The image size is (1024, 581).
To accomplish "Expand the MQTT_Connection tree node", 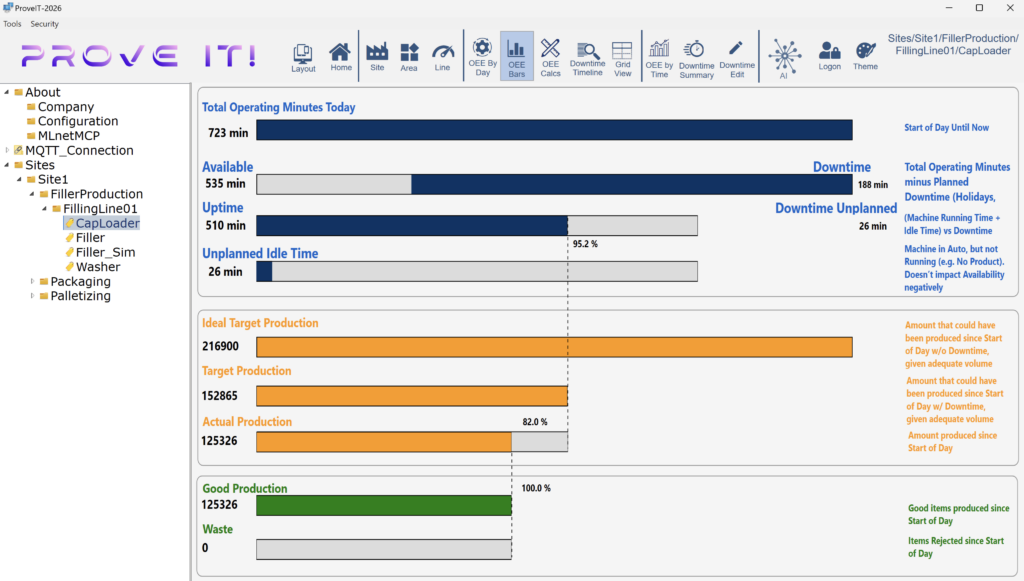I will [7, 151].
